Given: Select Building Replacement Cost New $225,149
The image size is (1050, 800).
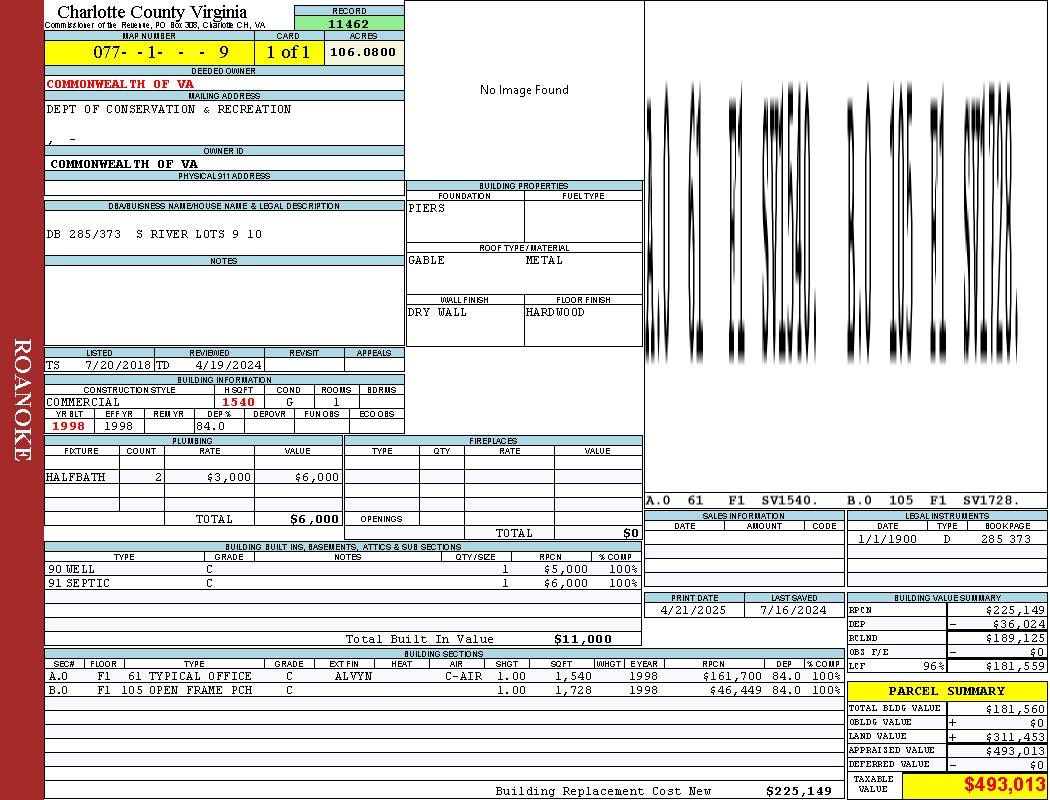Looking at the screenshot, I should (x=799, y=791).
